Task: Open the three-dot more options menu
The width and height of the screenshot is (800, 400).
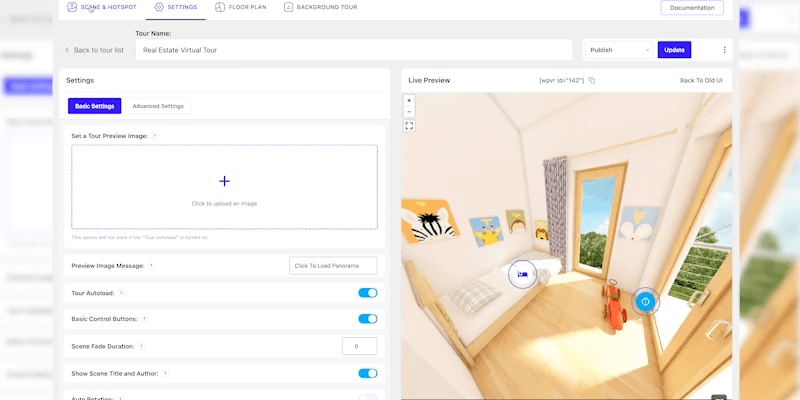Action: click(x=724, y=50)
